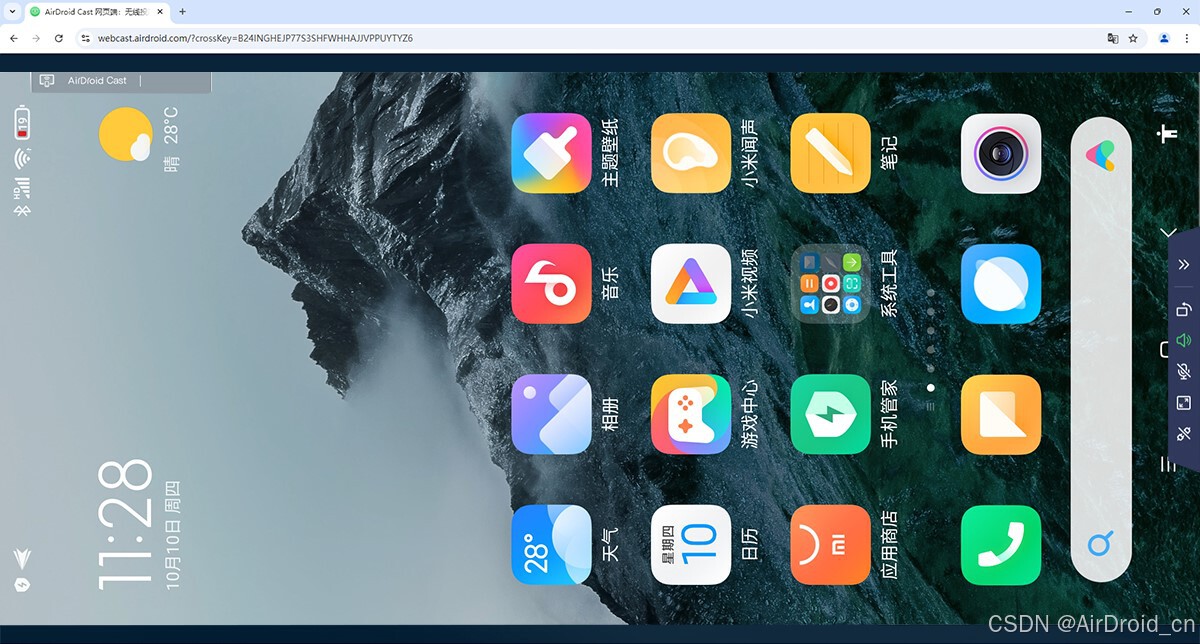Open the 天气 weather app
The width and height of the screenshot is (1200, 644).
coord(551,544)
